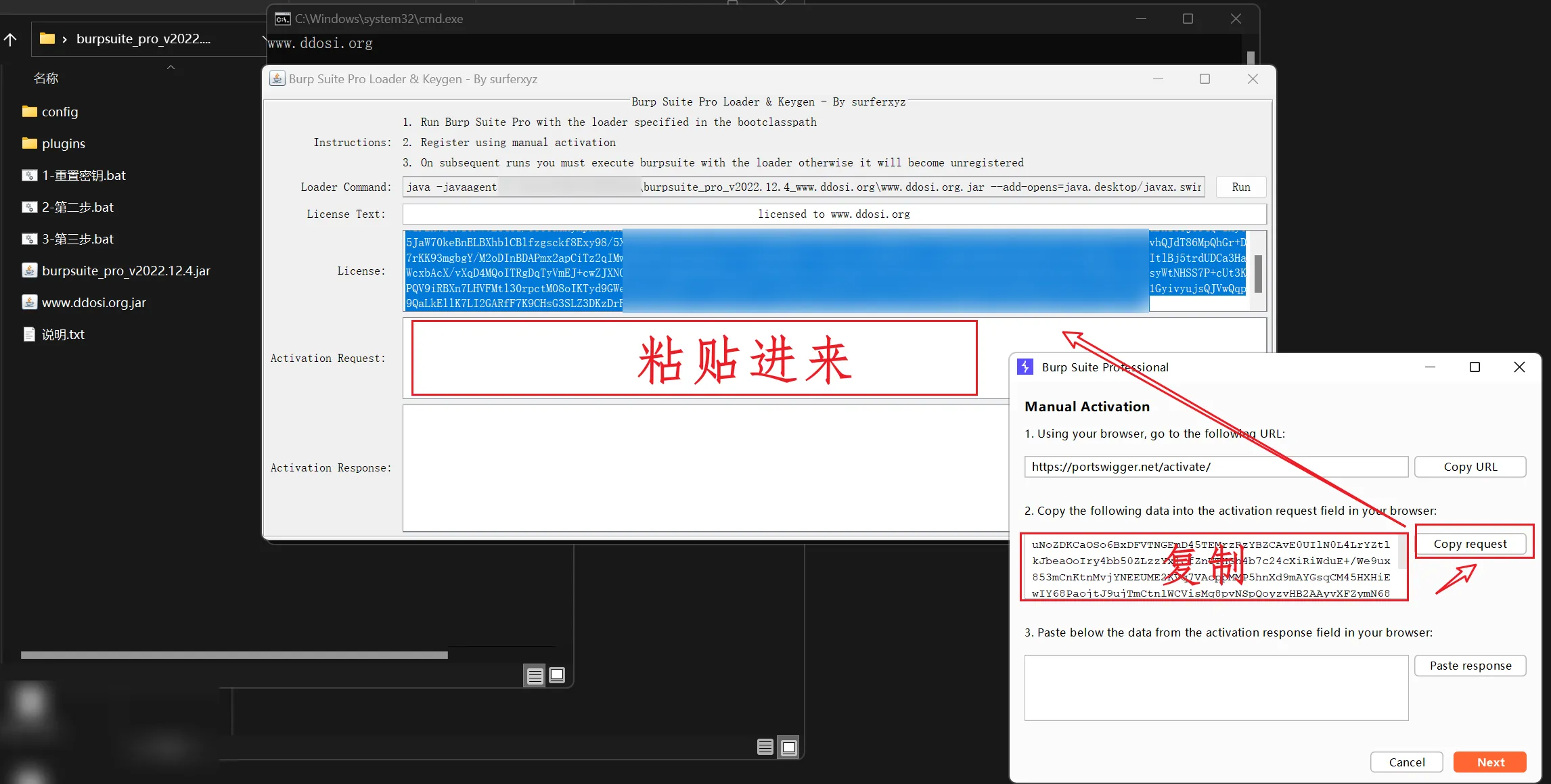This screenshot has height=784, width=1551.
Task: Click the Paste response button
Action: (1470, 666)
